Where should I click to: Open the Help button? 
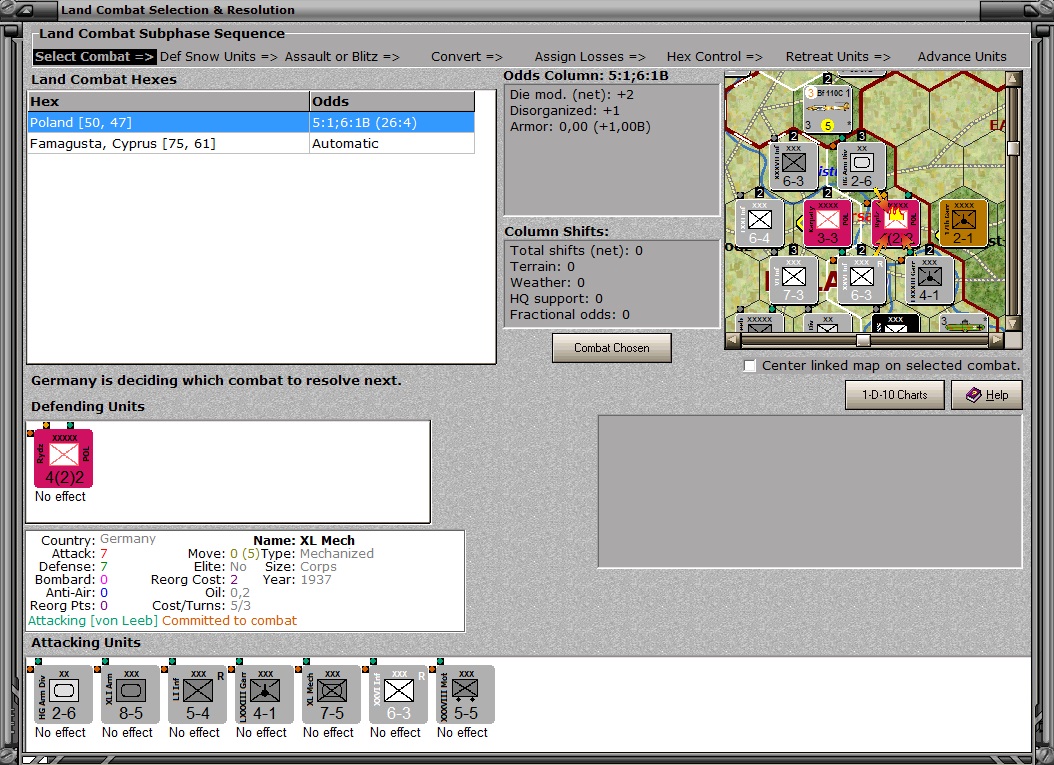coord(987,395)
